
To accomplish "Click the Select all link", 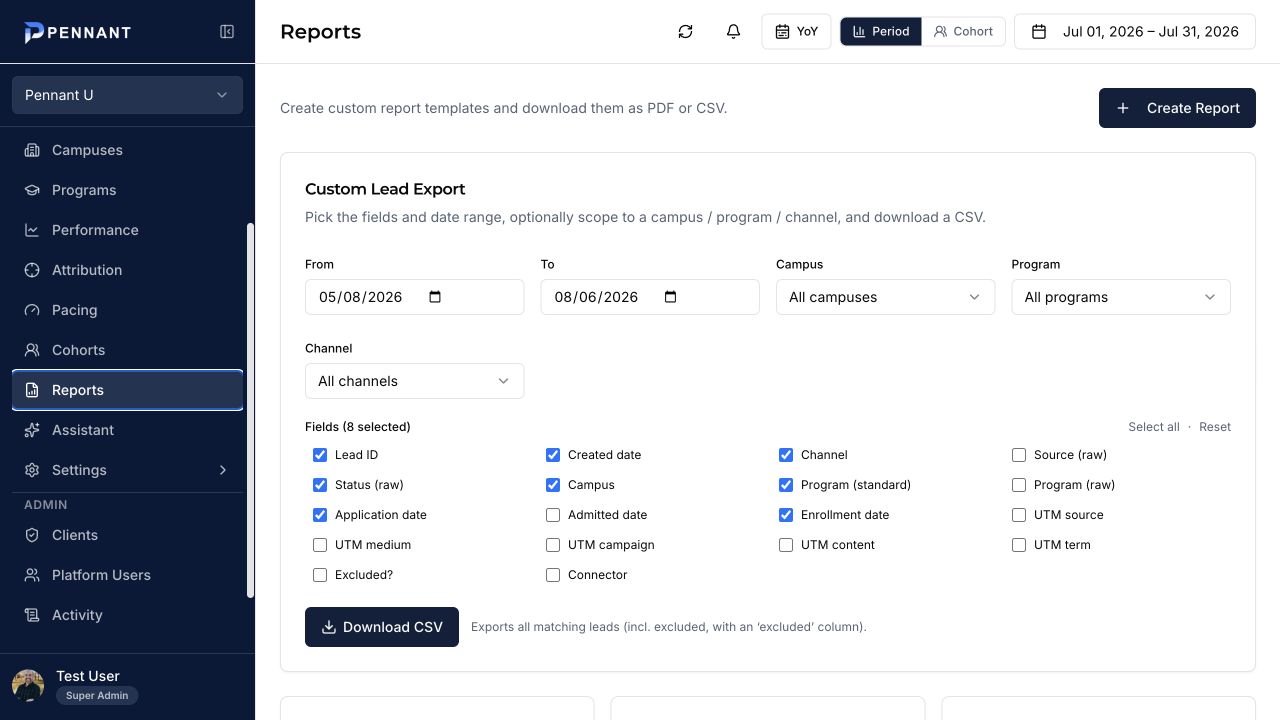I will pos(1154,427).
